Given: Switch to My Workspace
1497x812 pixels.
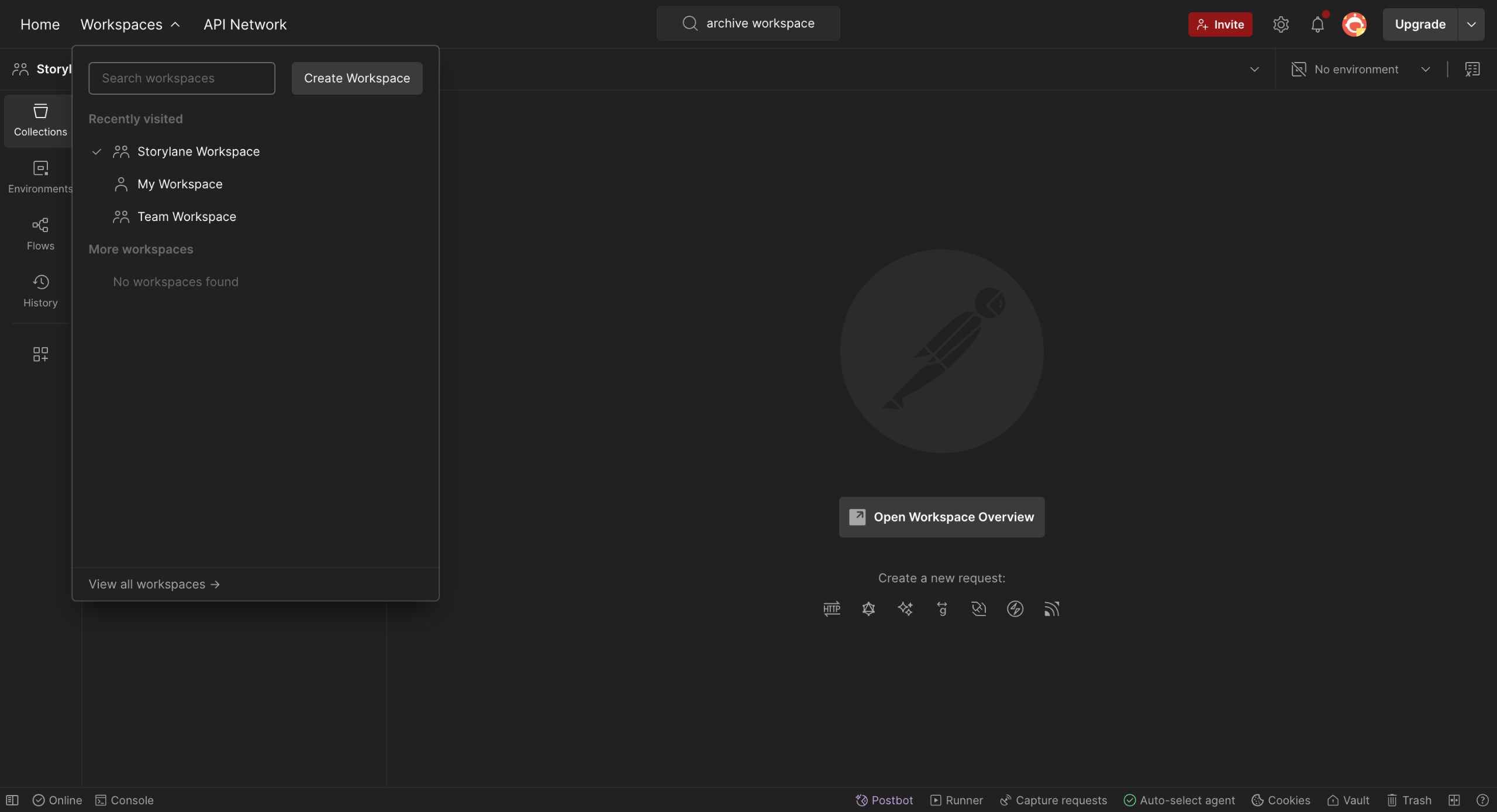Looking at the screenshot, I should [180, 184].
